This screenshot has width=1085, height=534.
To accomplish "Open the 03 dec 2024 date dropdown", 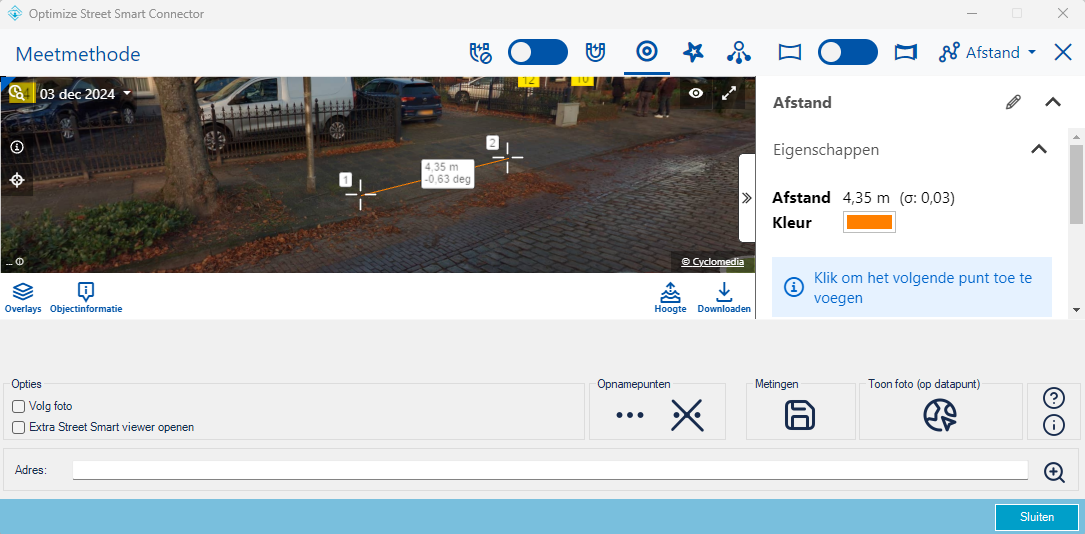I will [85, 94].
